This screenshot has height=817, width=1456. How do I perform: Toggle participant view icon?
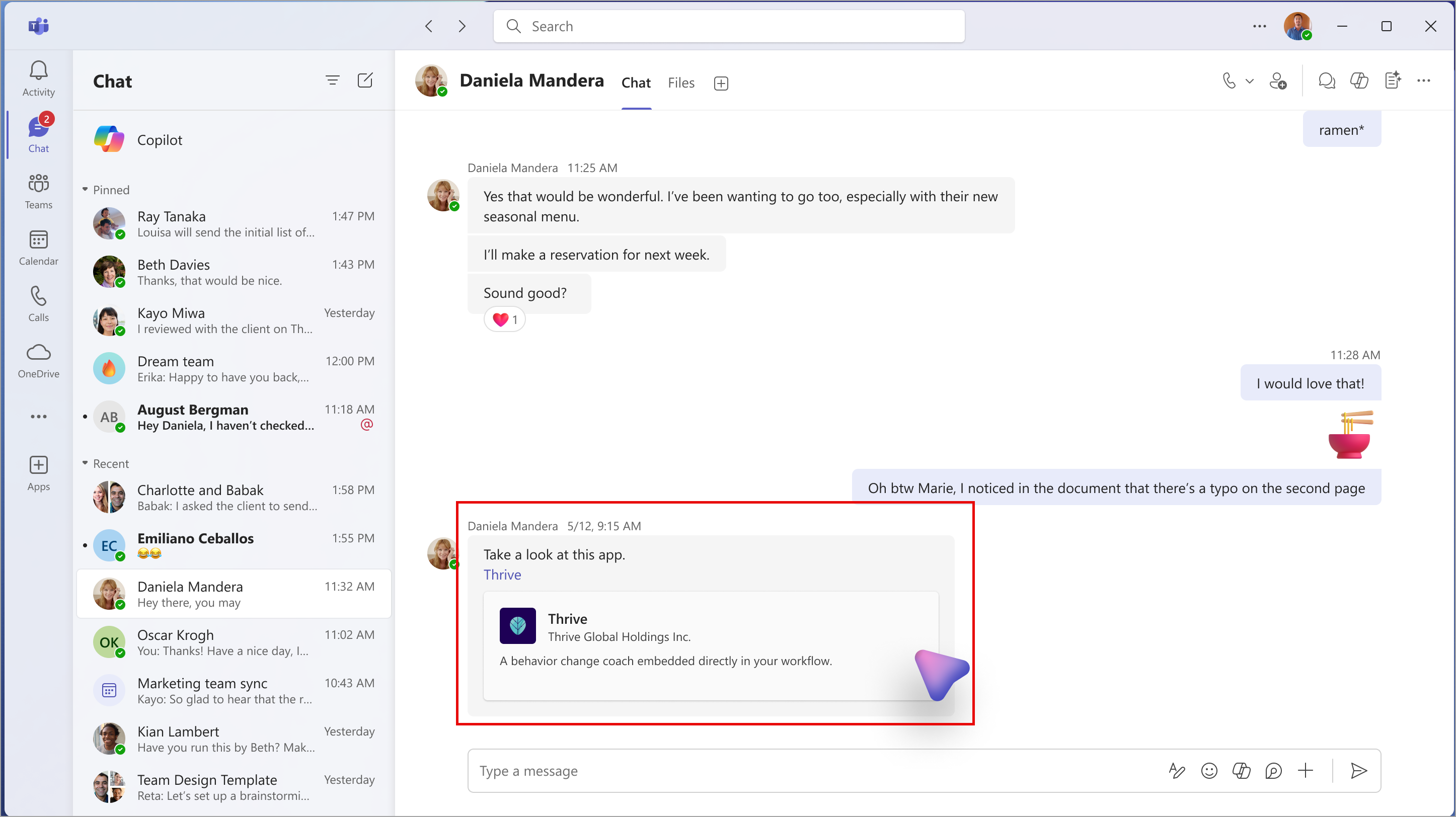click(1278, 82)
